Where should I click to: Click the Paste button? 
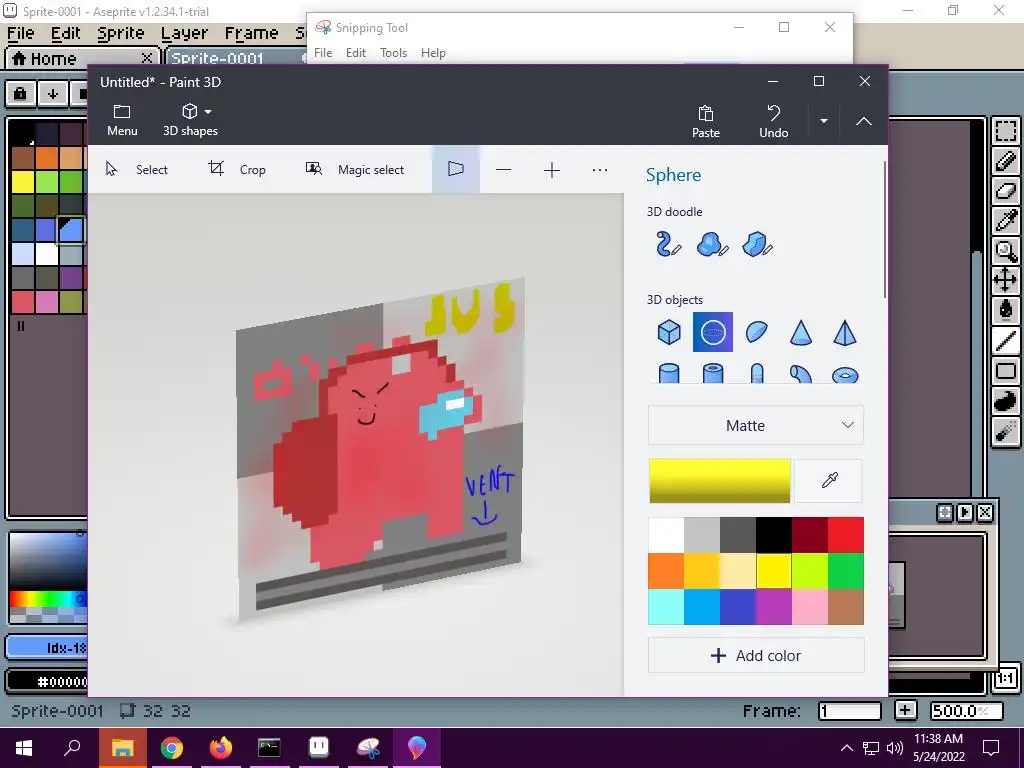(706, 121)
